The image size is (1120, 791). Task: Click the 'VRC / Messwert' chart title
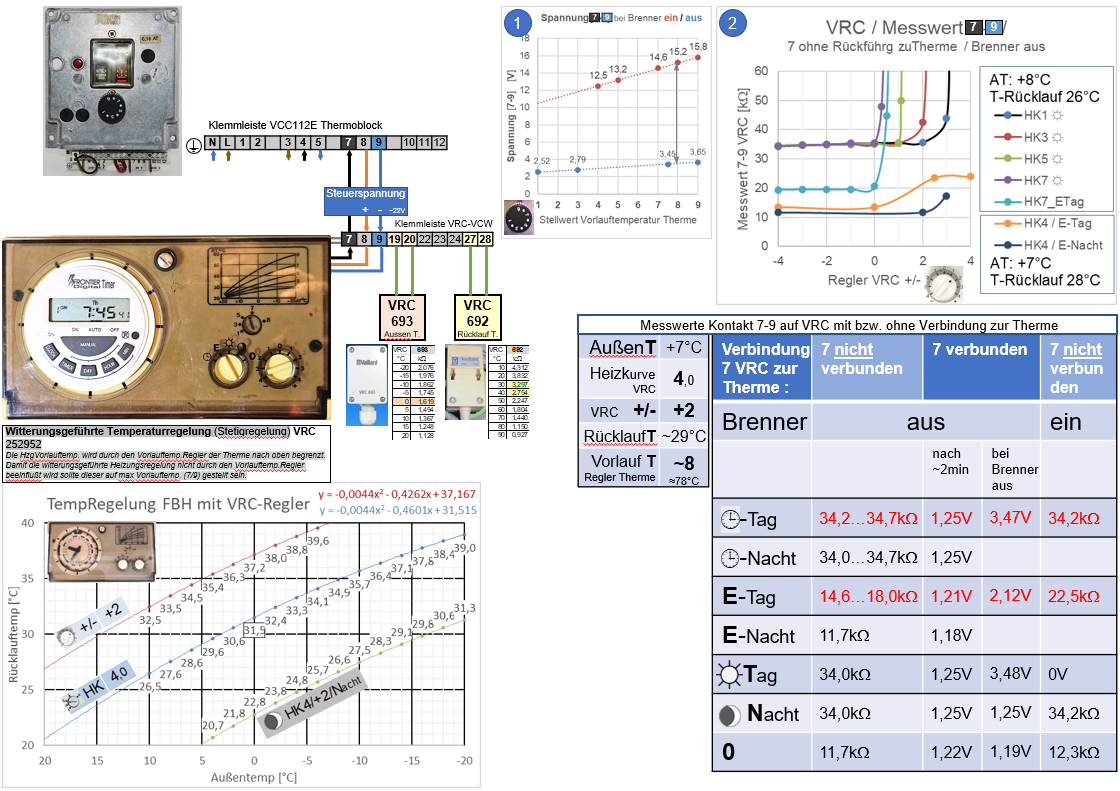click(916, 28)
